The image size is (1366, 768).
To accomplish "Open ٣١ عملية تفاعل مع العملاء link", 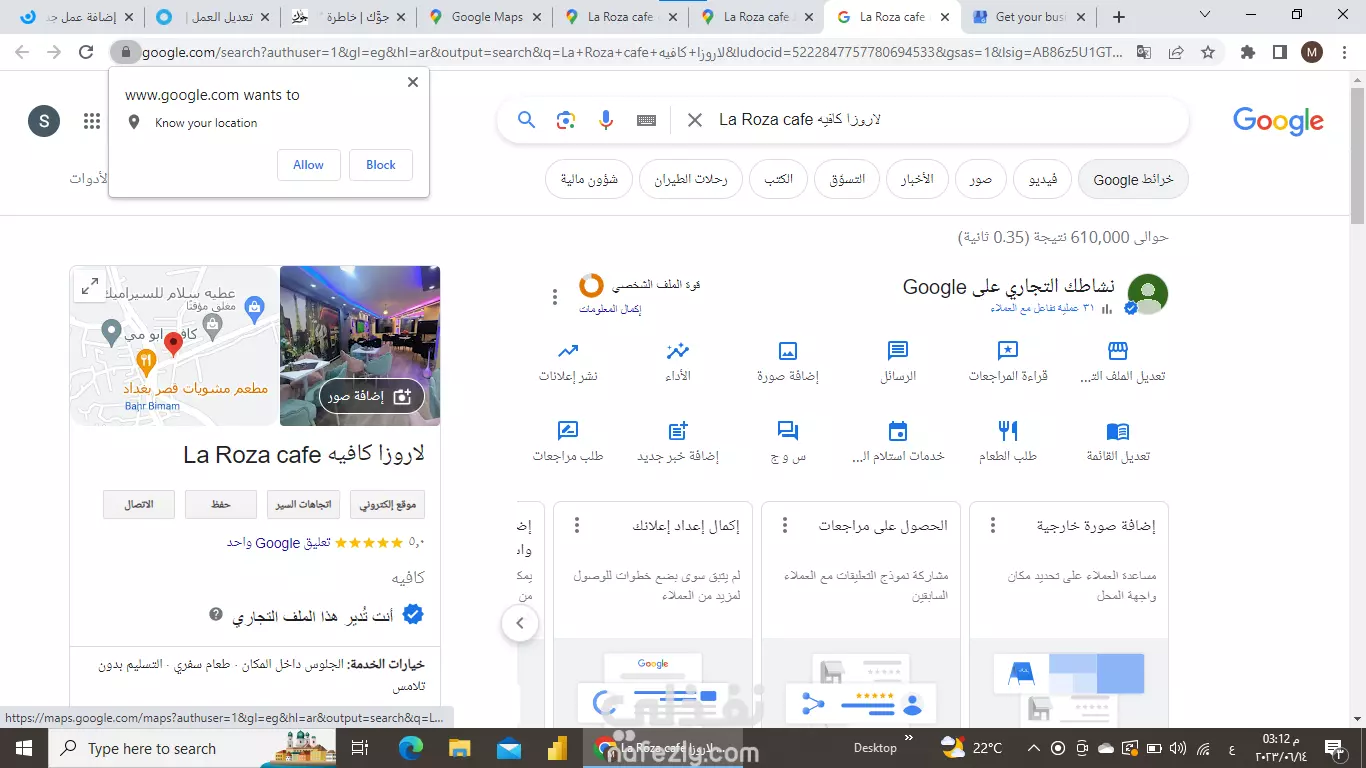I will pyautogui.click(x=1043, y=309).
